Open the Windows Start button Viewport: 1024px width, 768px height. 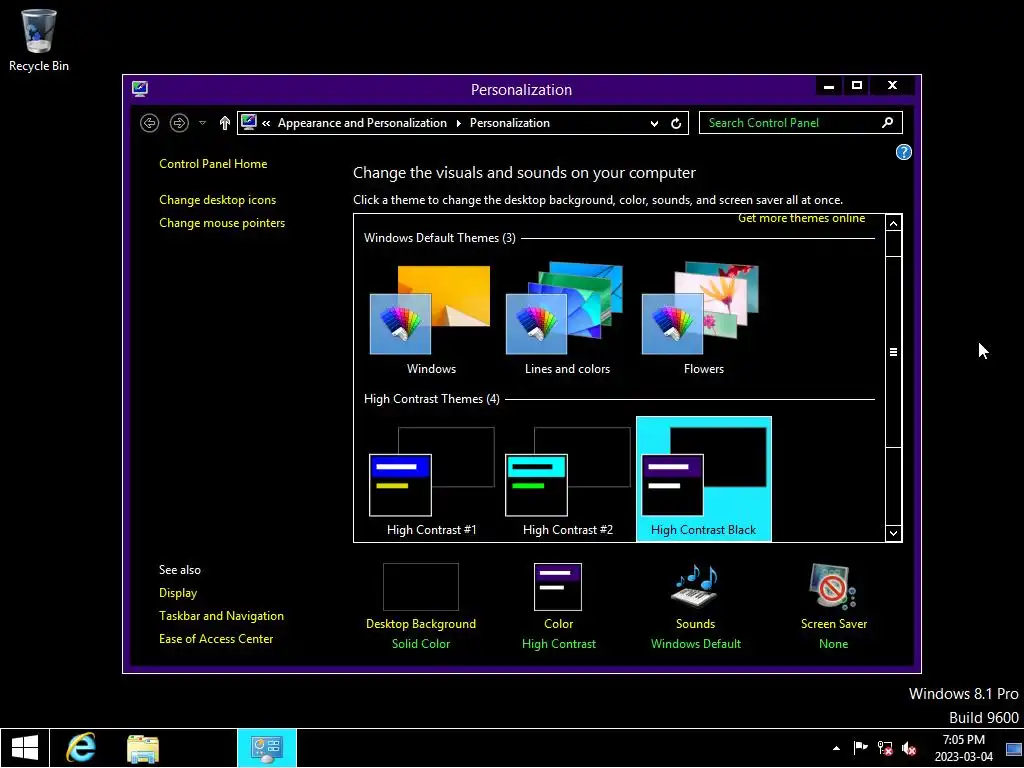click(x=24, y=748)
